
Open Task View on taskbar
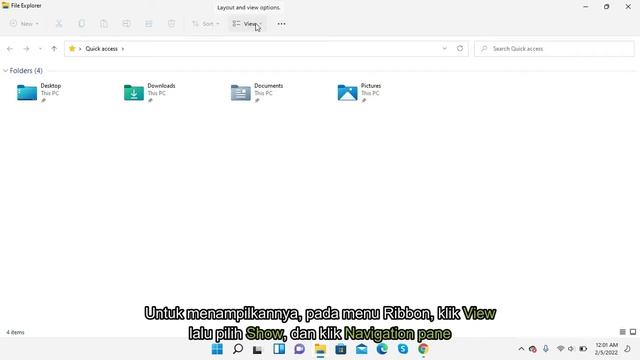258,349
